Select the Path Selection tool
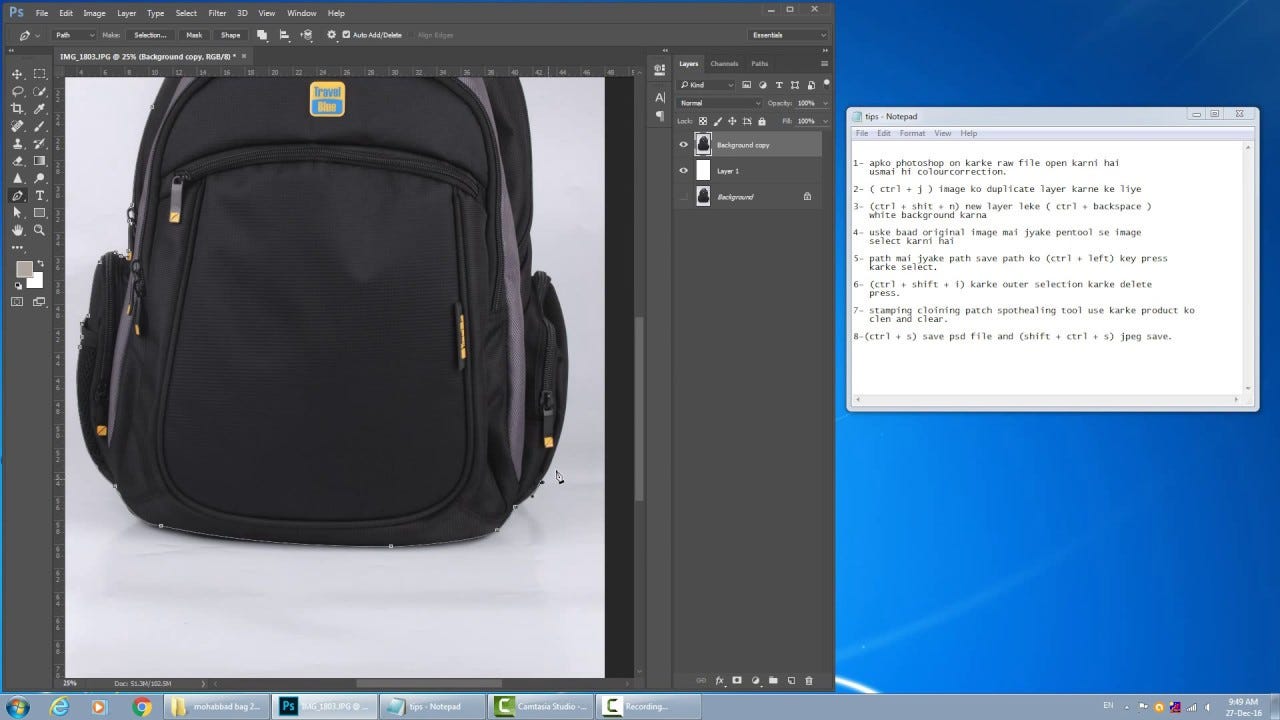This screenshot has width=1280, height=720. 17,213
